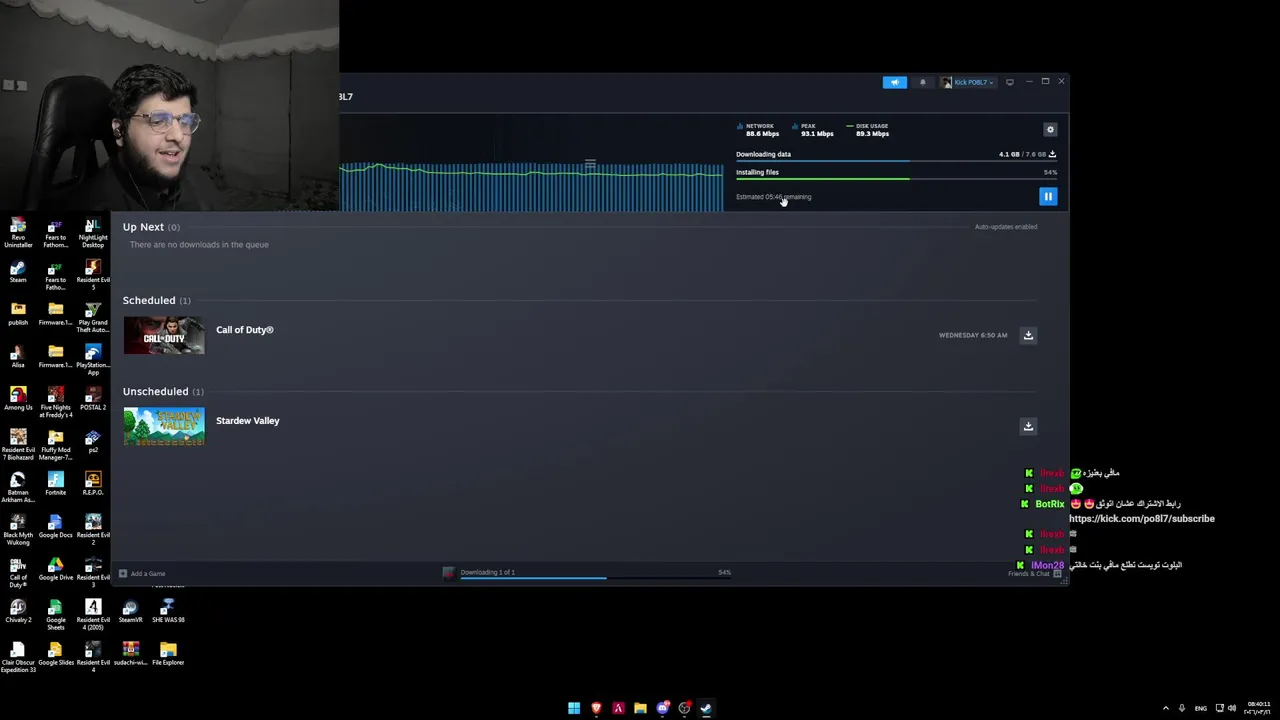The image size is (1280, 720).
Task: Click the Stardew Valley title text
Action: pyautogui.click(x=247, y=421)
